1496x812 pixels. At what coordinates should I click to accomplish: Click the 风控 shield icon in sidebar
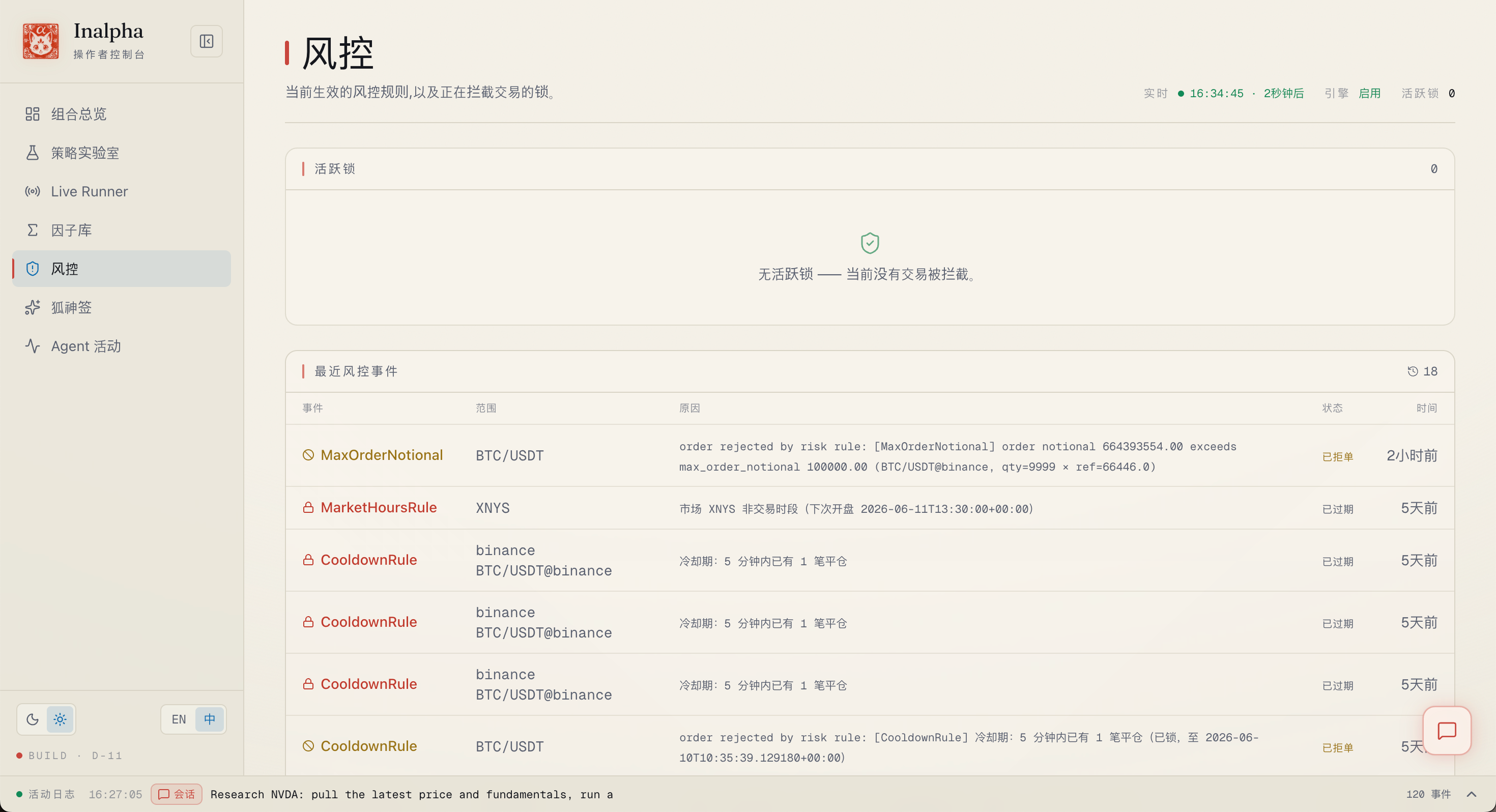tap(33, 268)
